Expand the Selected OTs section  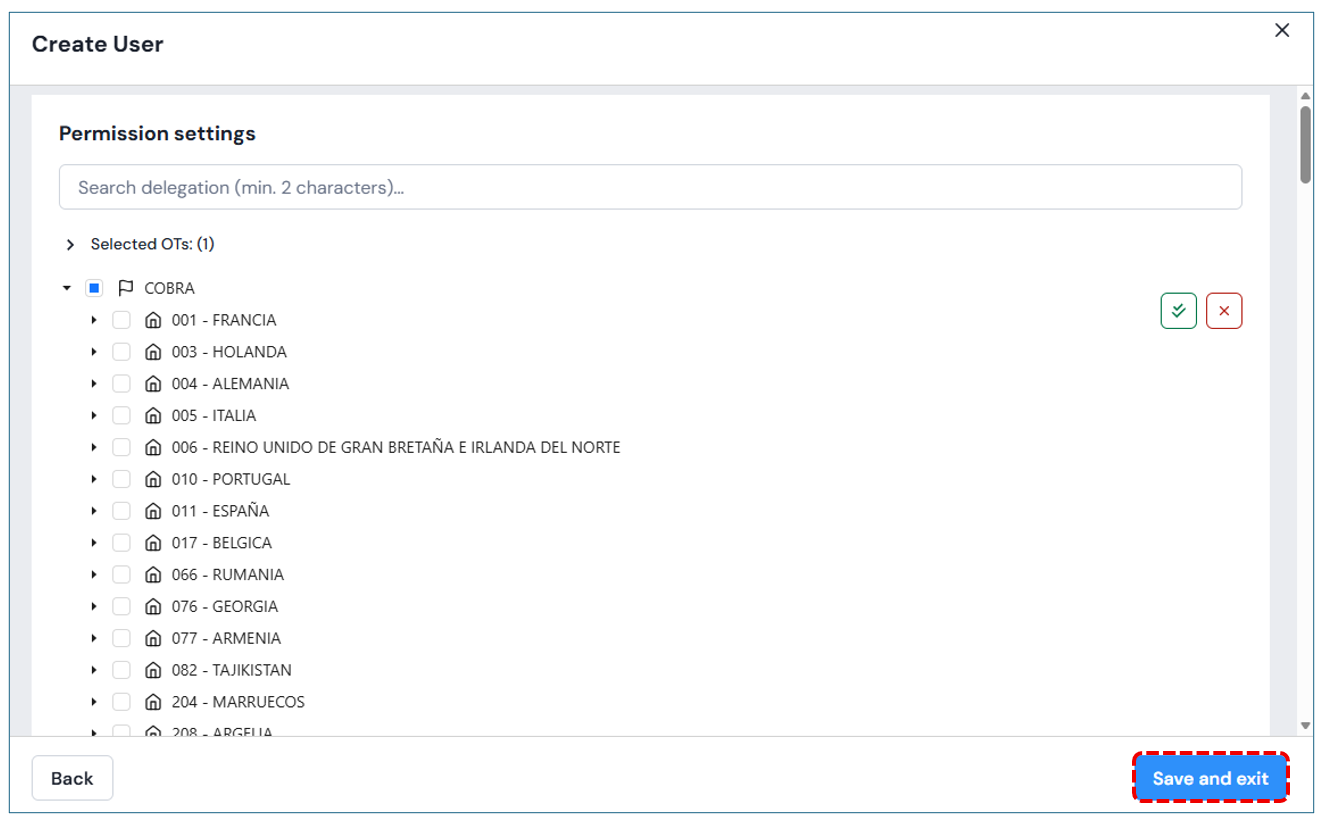coord(70,244)
